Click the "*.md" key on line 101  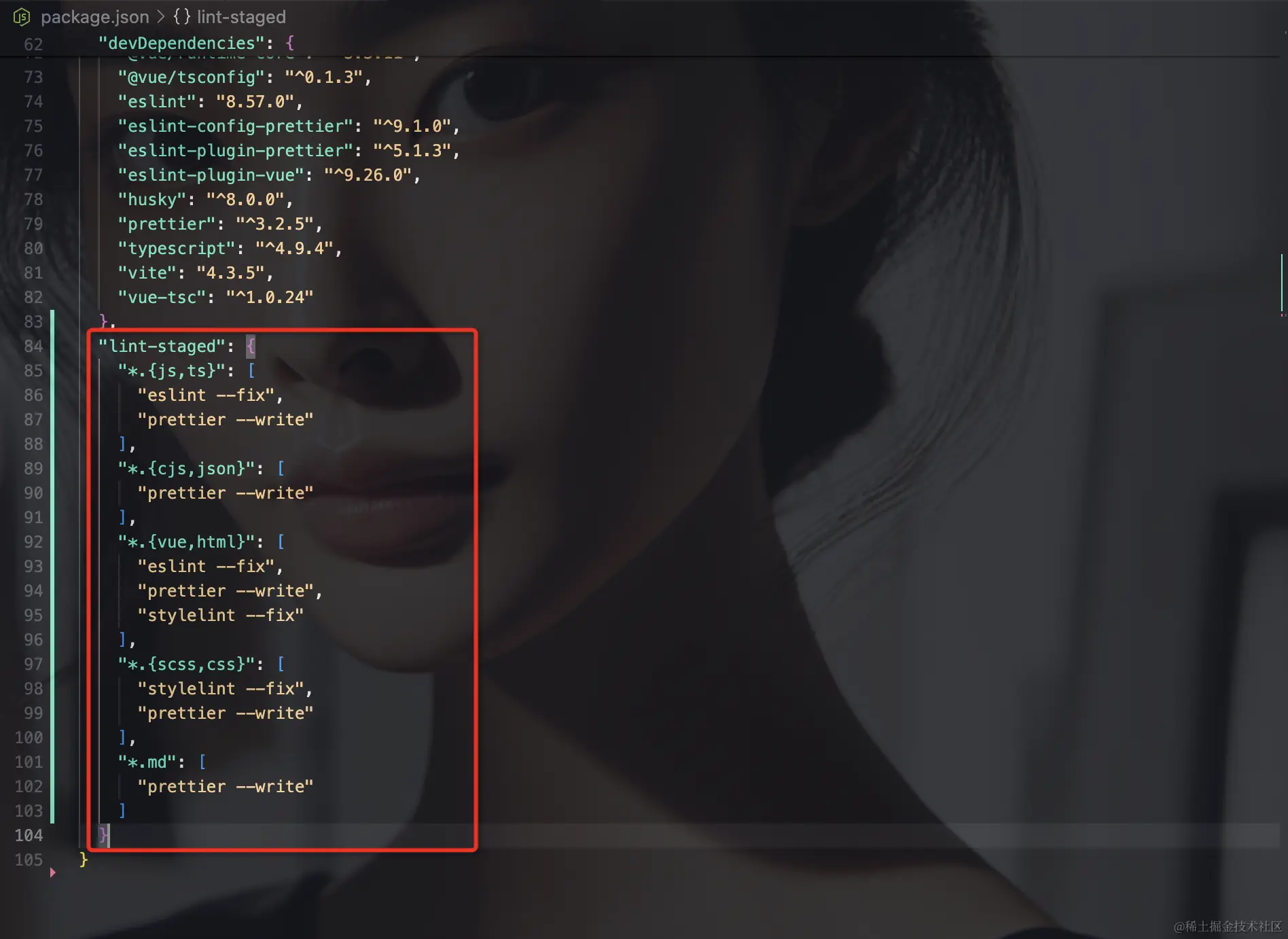[x=147, y=762]
